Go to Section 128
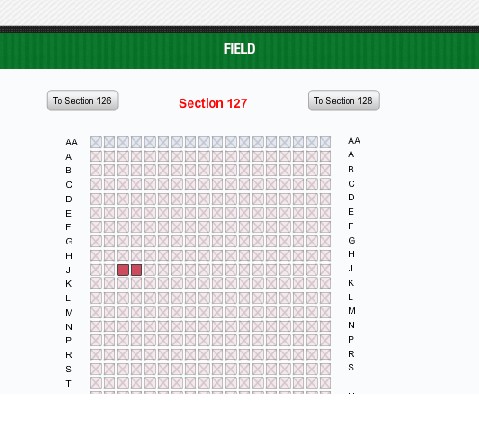Viewport: 479px width, 438px height. (x=344, y=100)
